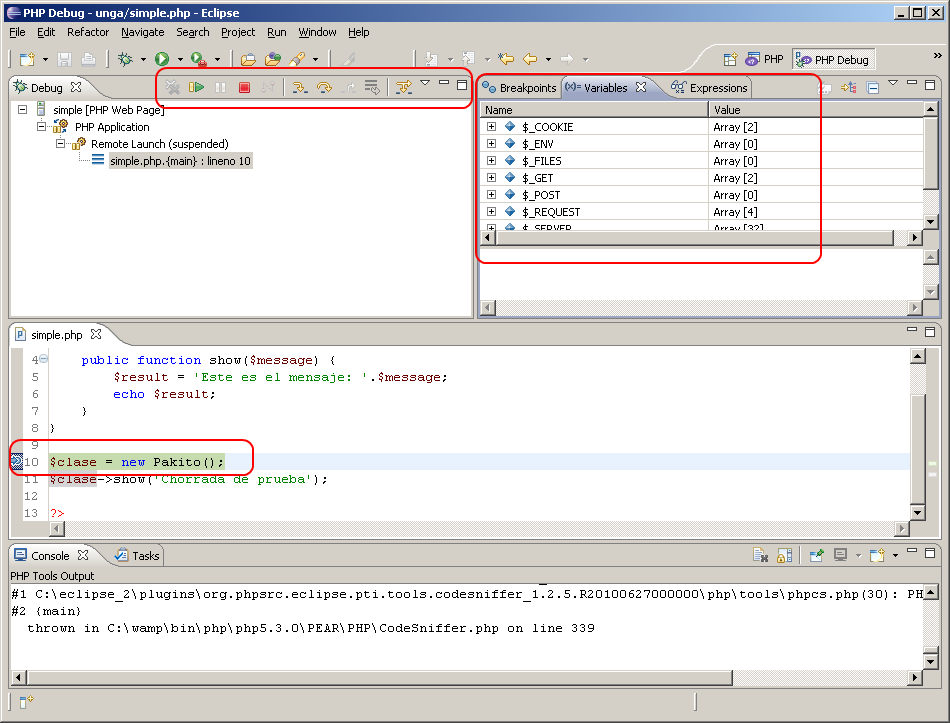Expand the $_COOKIE variable
Screen dimensions: 950x723
(491, 127)
